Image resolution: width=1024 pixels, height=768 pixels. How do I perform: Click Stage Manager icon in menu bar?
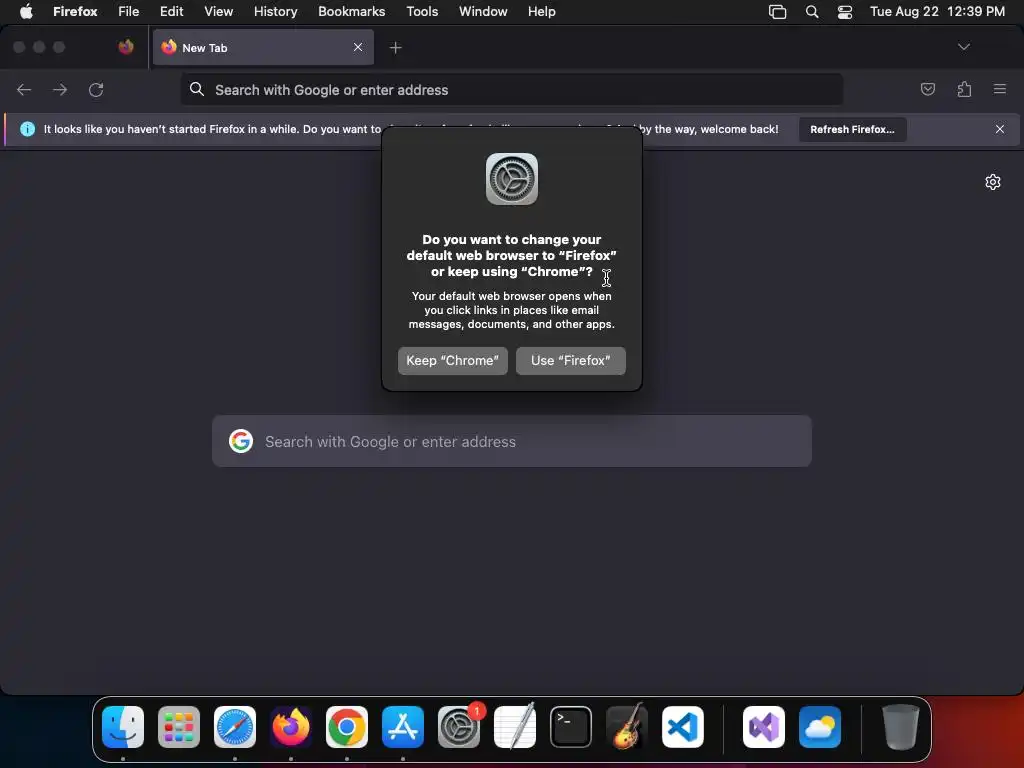point(777,11)
